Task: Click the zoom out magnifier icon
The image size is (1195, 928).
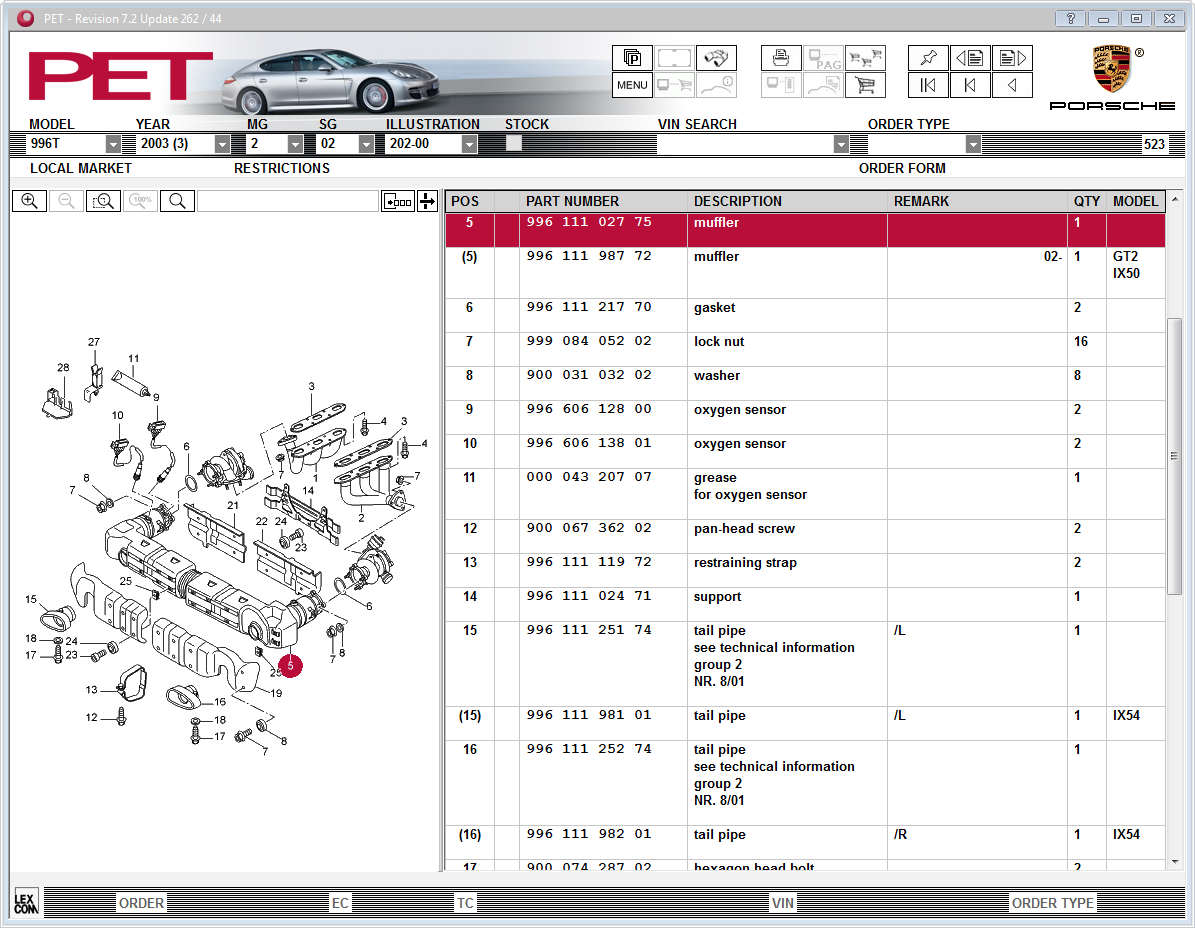Action: [66, 200]
